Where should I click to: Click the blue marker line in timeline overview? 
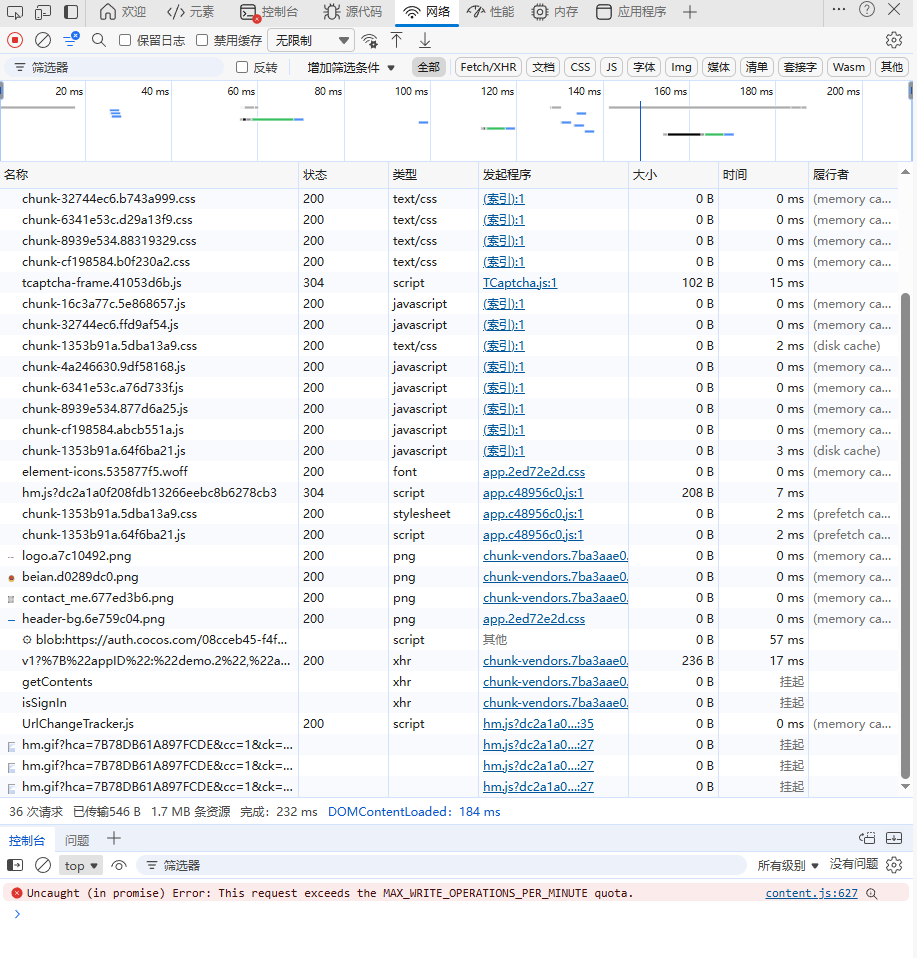640,131
